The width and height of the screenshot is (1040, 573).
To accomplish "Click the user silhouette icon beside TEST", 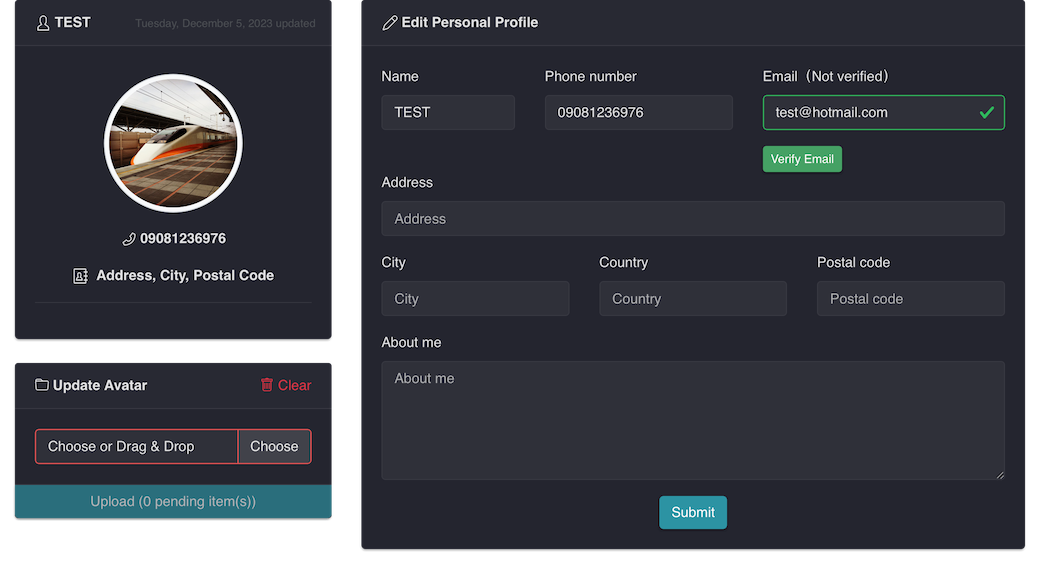I will pyautogui.click(x=43, y=23).
